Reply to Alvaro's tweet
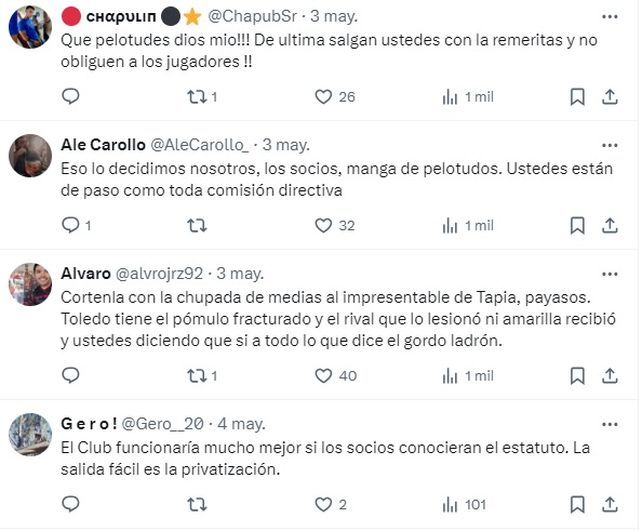The image size is (642, 531). pyautogui.click(x=70, y=376)
